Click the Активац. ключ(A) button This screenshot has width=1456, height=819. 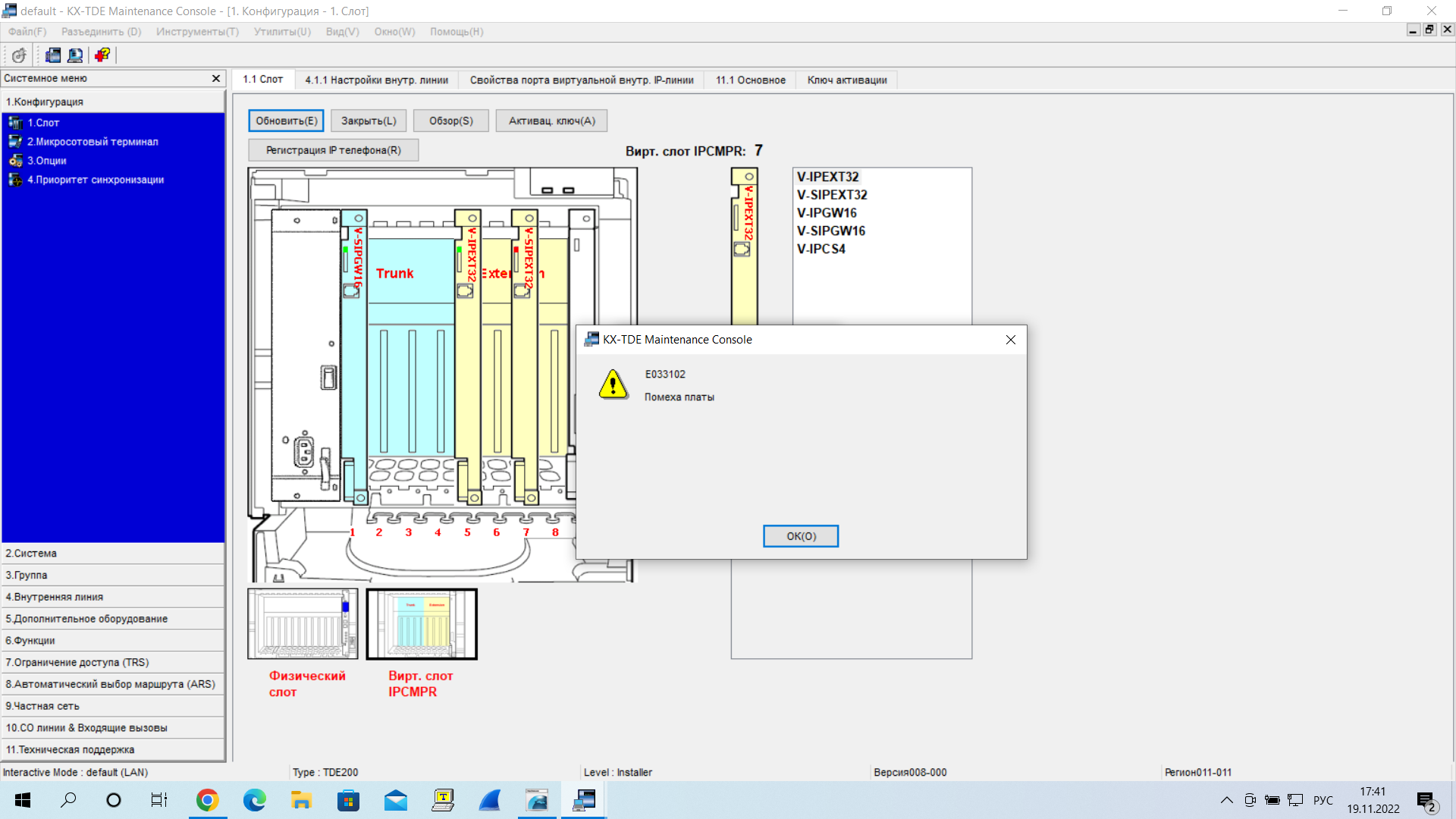click(x=551, y=121)
